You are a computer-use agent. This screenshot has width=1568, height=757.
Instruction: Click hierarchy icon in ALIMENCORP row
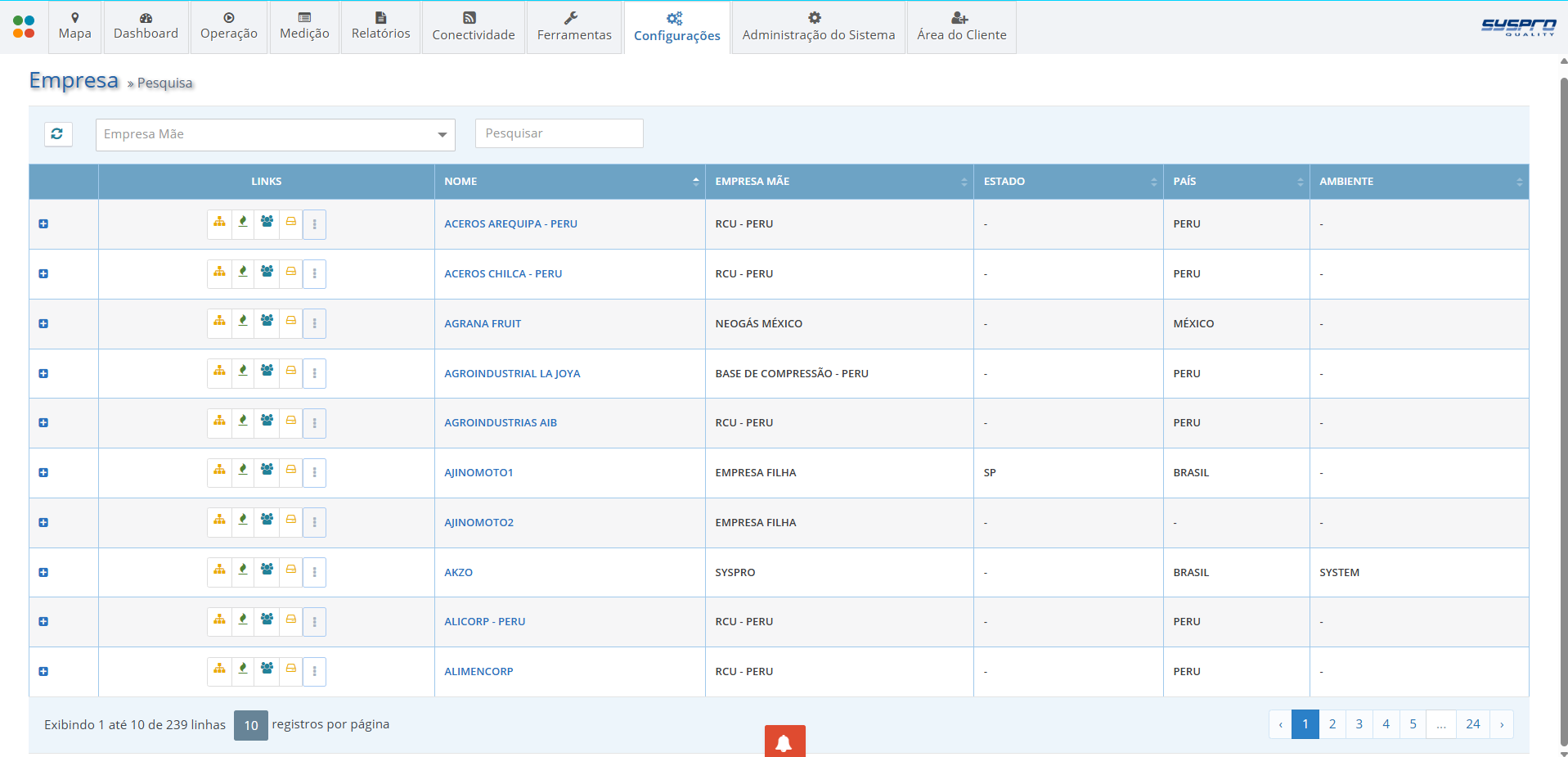pos(219,669)
